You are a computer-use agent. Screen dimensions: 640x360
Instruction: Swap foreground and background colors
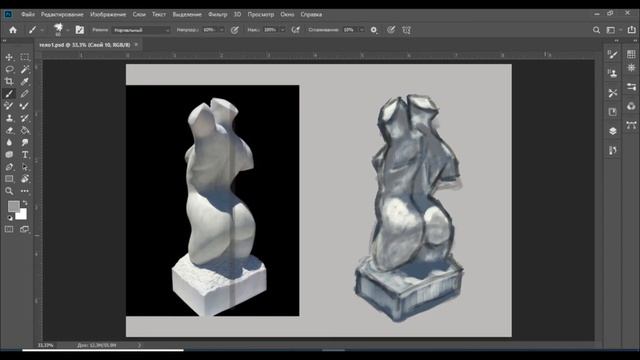(25, 203)
